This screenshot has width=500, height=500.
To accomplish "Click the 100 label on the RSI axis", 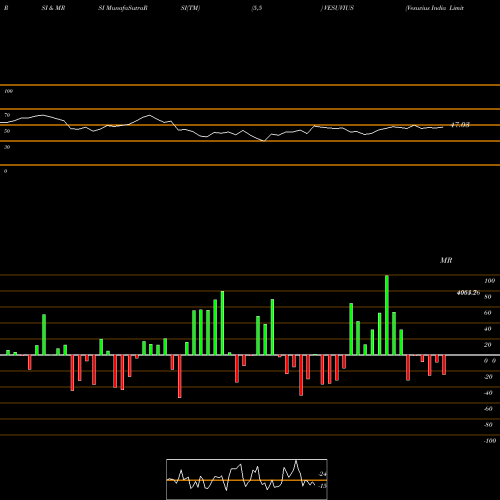I will coord(8,91).
